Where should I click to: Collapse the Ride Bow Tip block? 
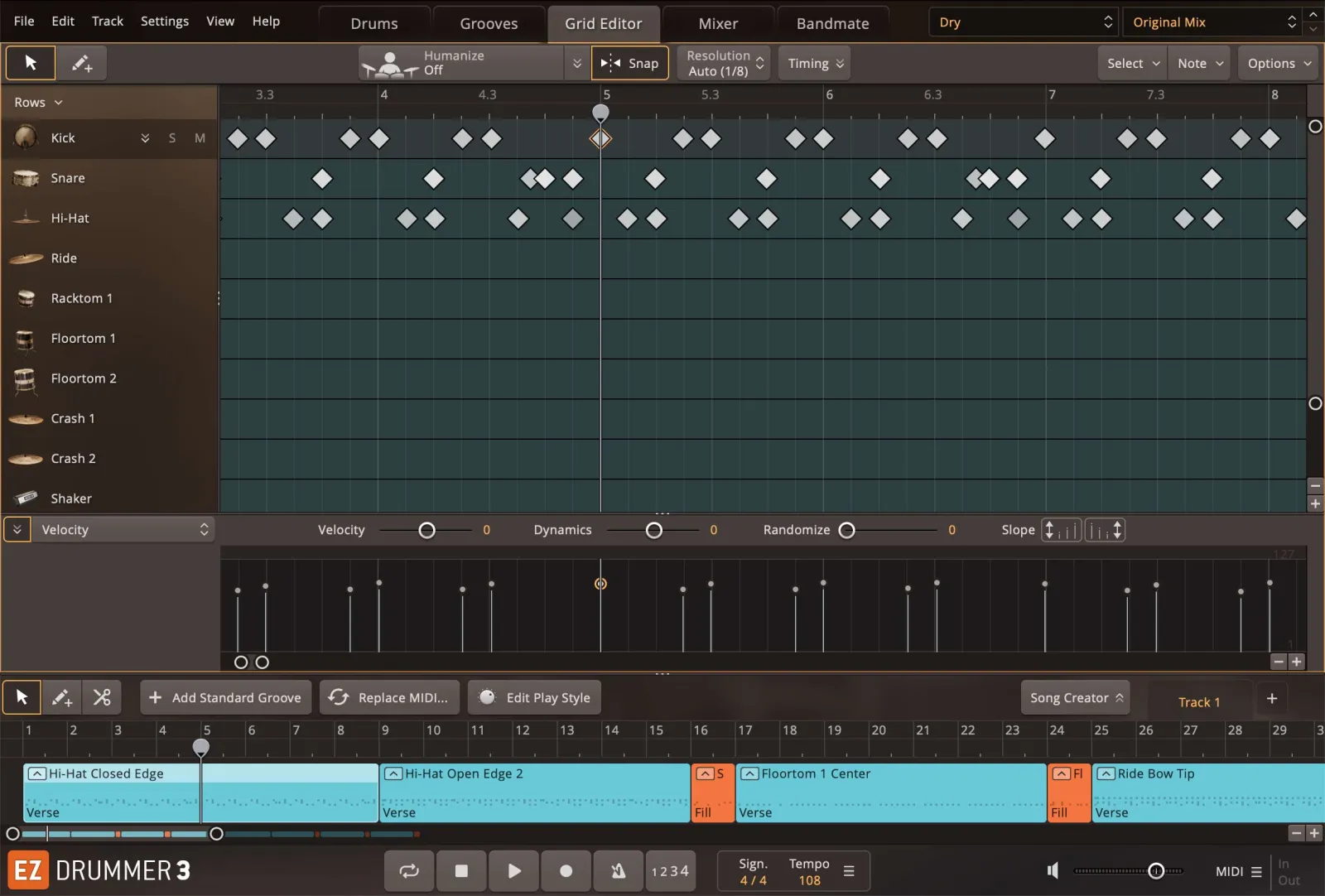[1106, 773]
